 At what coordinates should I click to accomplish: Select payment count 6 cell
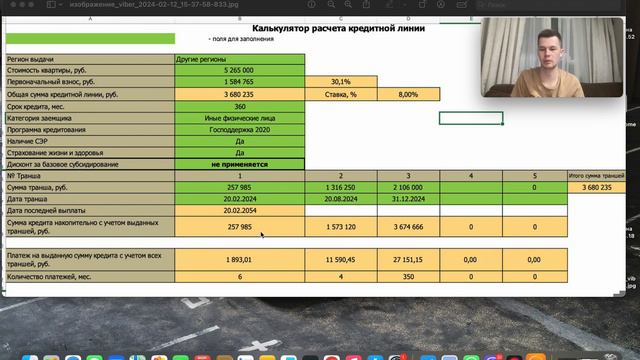point(240,277)
